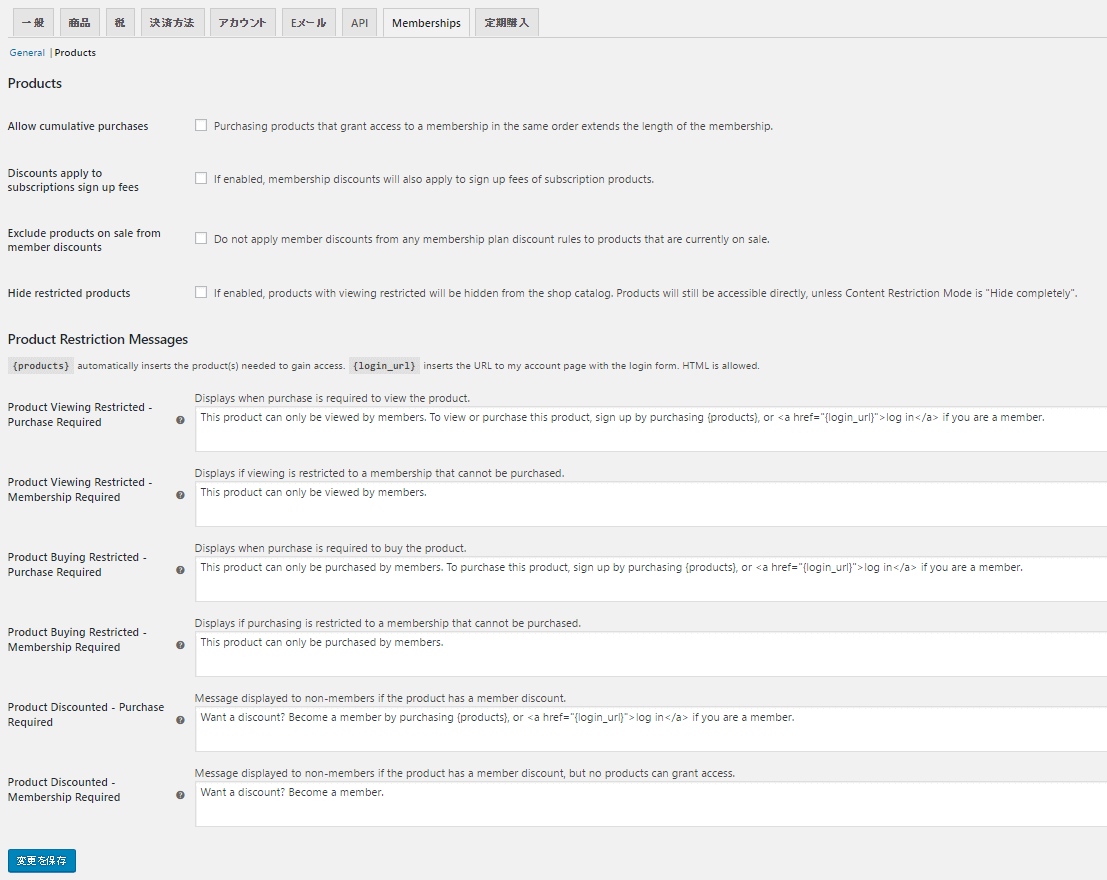Image resolution: width=1107 pixels, height=880 pixels.
Task: Open help tip for Product Buying Restricted - Purchase Required
Action: click(180, 570)
